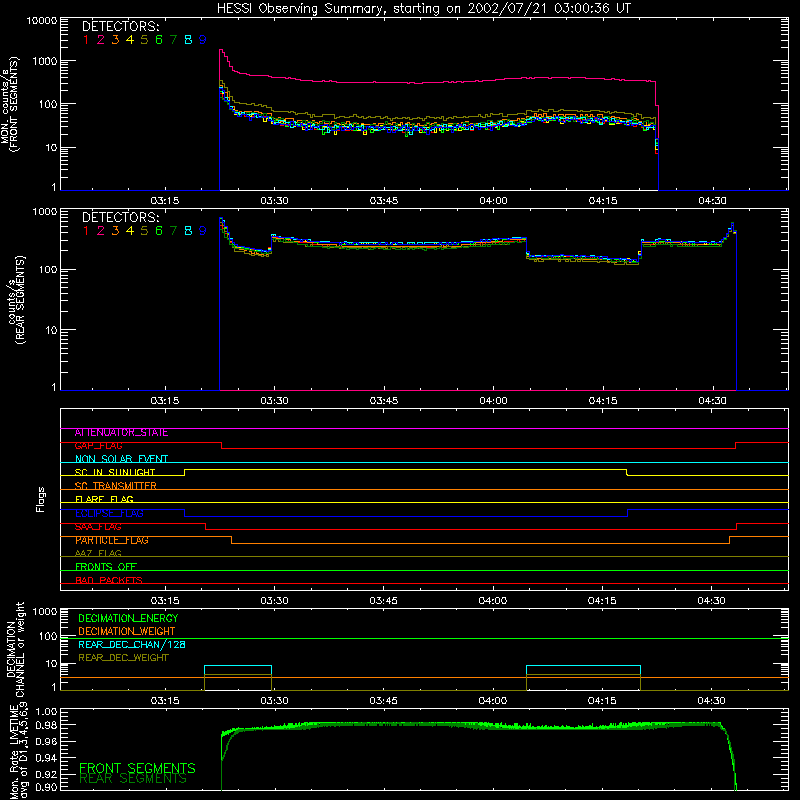800x800 pixels.
Task: Click the FRONTS_OFF flag label
Action: pos(106,566)
